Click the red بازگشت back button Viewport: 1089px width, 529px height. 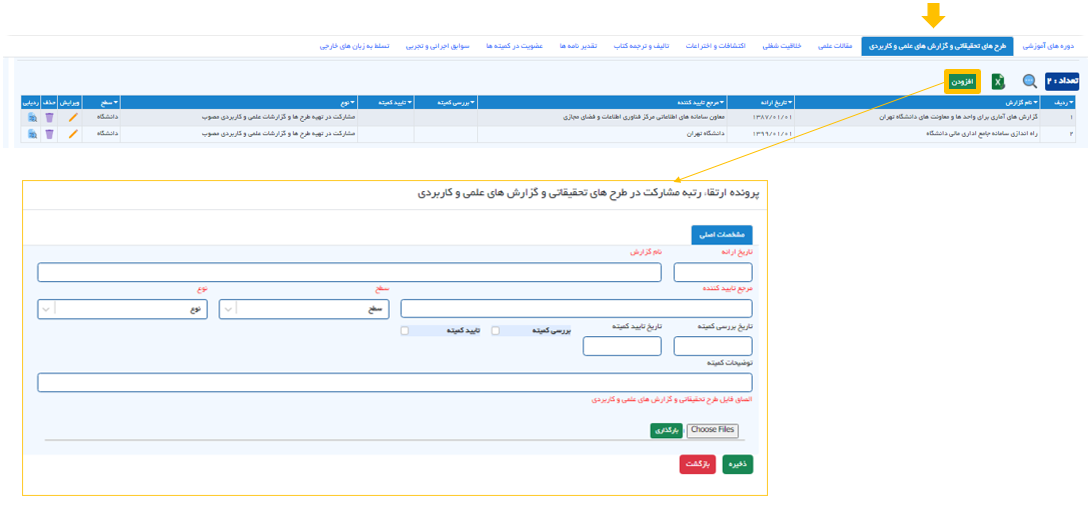coord(697,464)
